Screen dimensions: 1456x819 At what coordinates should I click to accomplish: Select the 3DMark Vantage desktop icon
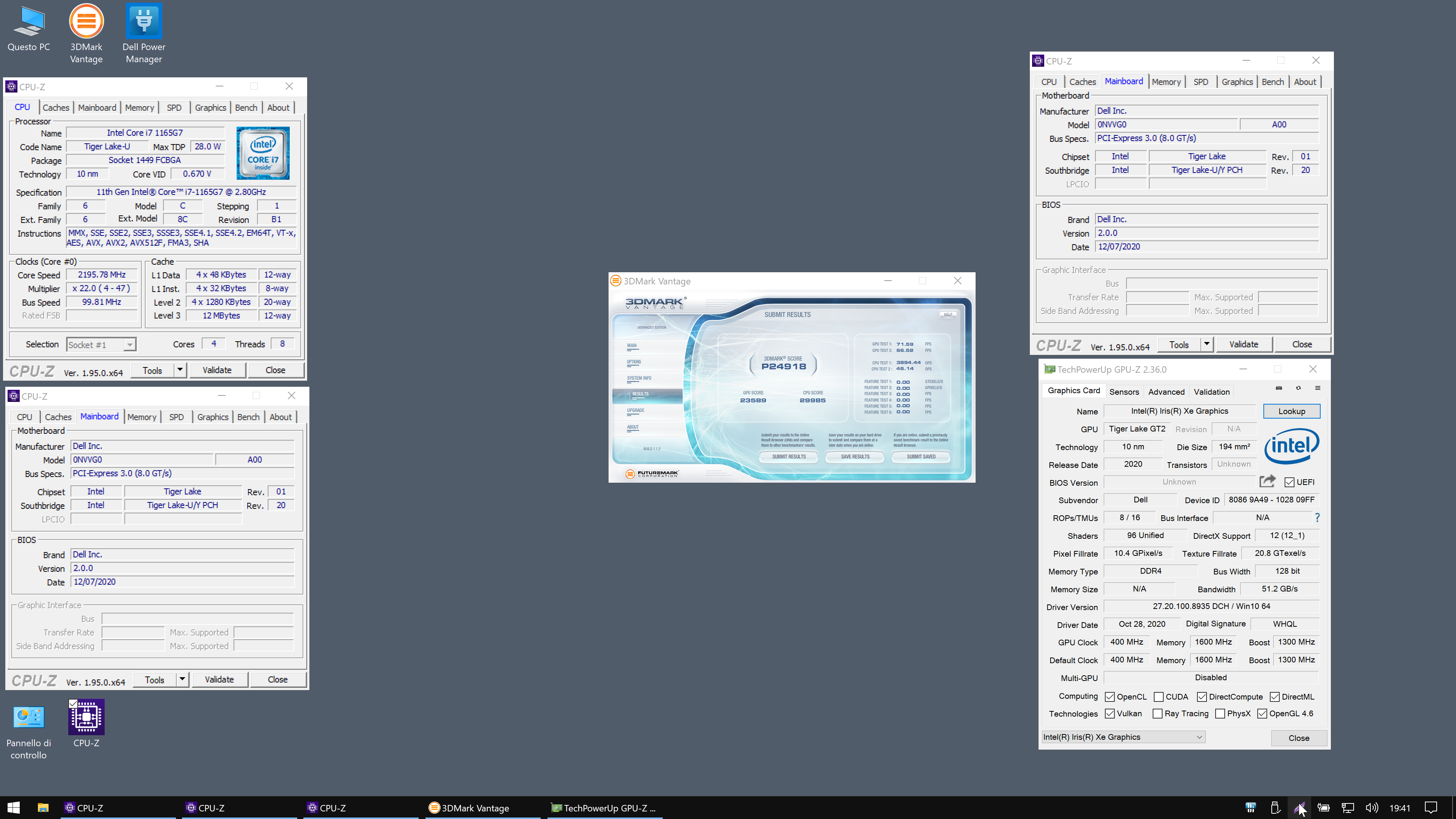point(86,34)
